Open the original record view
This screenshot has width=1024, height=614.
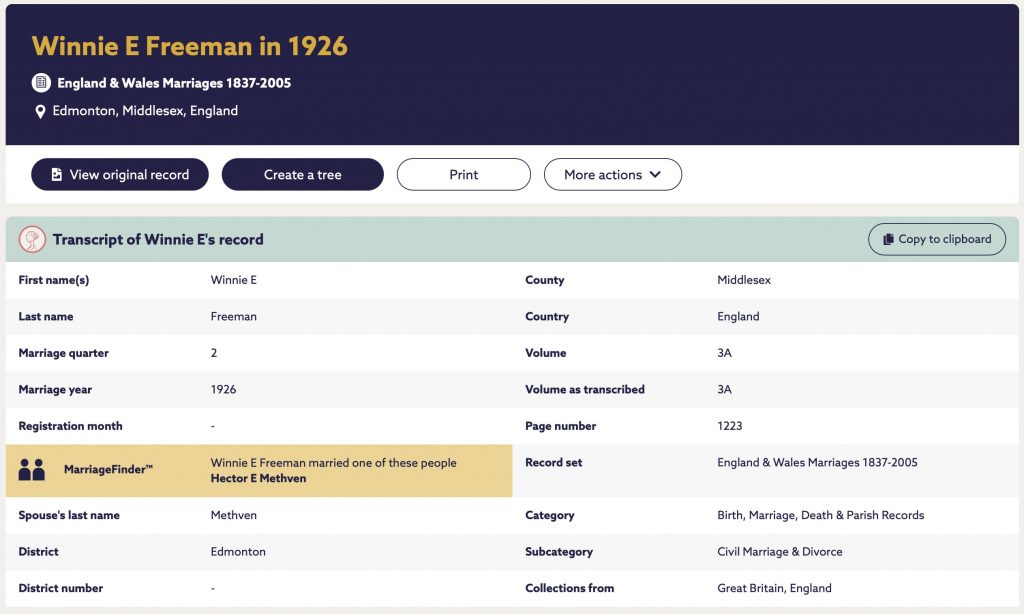pyautogui.click(x=120, y=174)
